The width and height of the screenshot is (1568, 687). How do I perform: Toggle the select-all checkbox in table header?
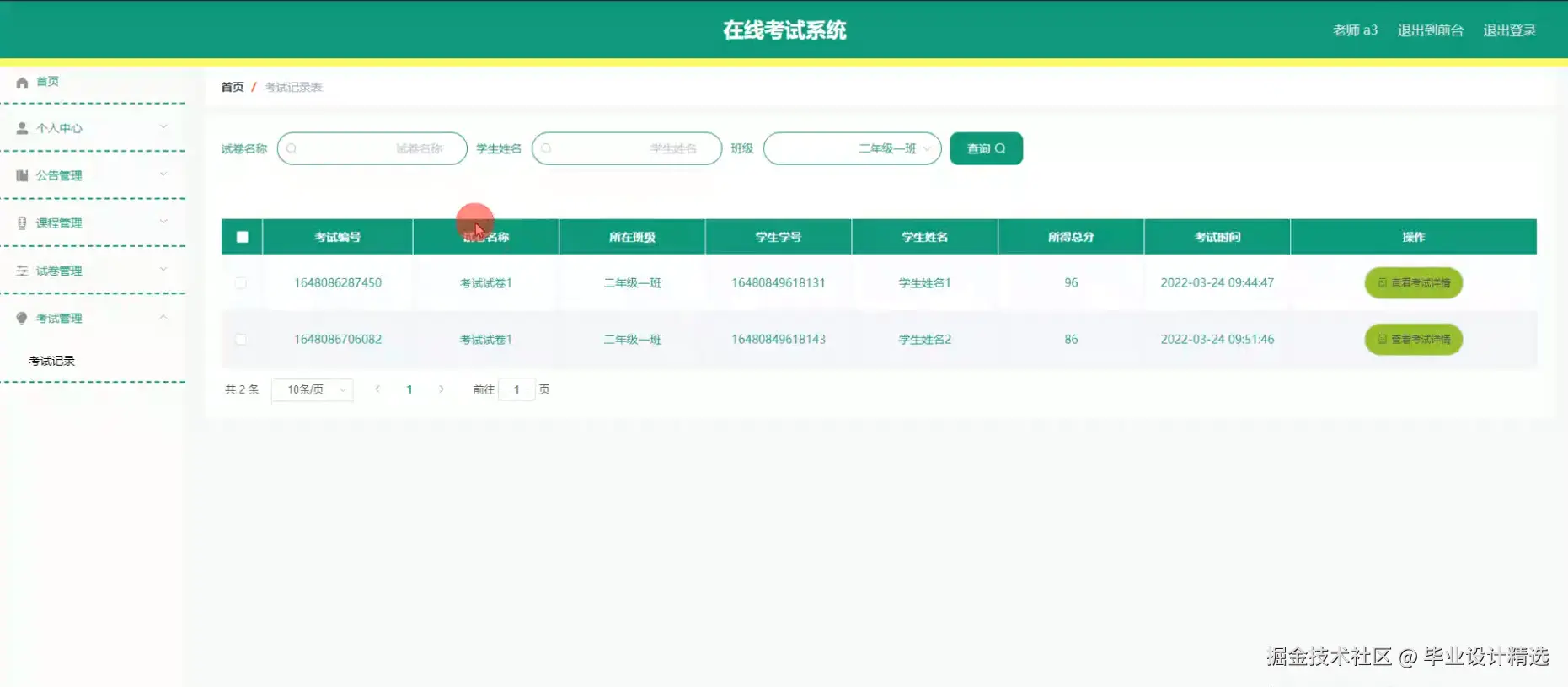click(243, 237)
